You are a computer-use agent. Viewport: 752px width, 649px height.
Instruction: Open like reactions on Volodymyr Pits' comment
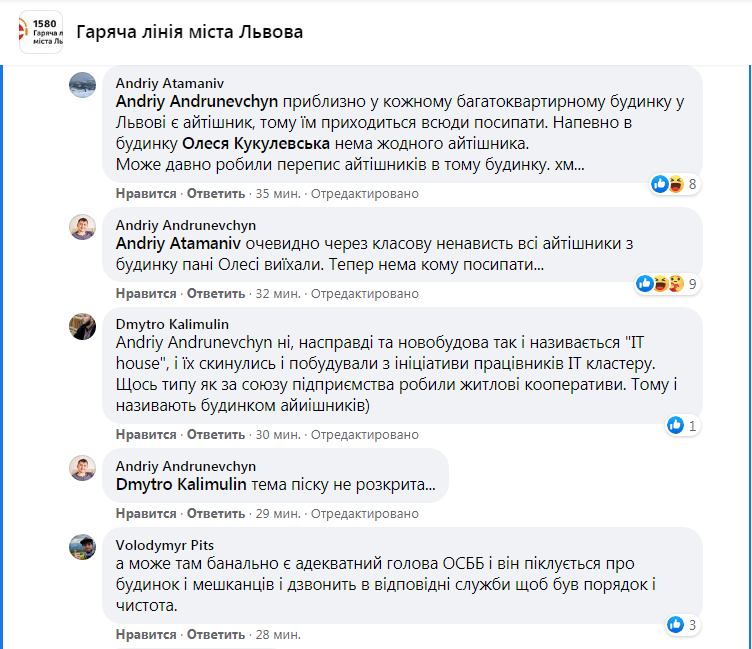click(677, 626)
